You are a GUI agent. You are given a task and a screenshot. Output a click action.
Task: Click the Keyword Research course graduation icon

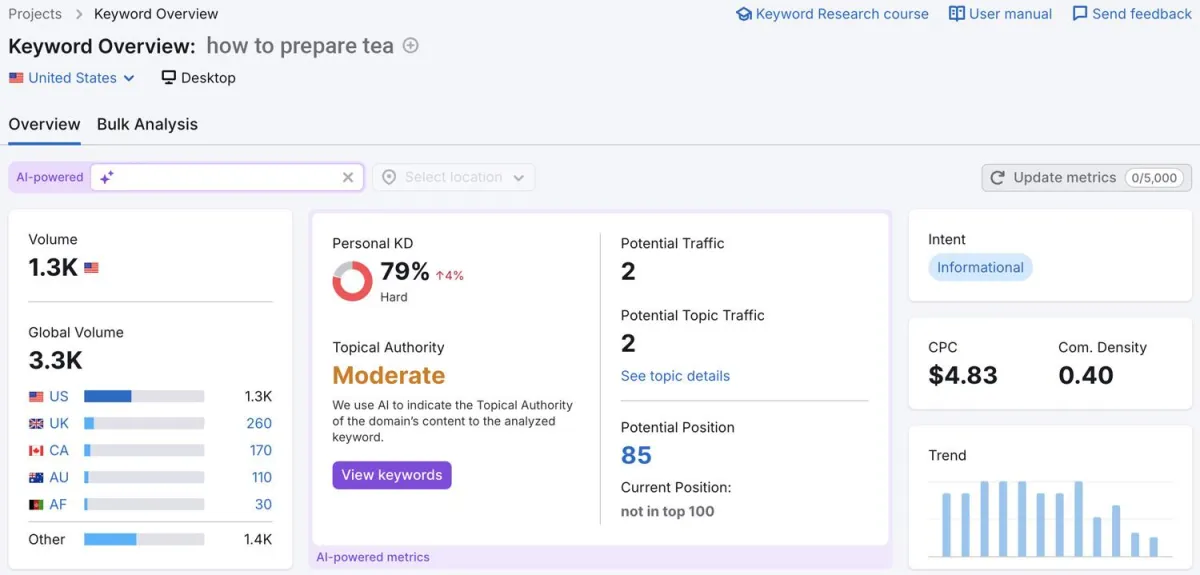743,14
